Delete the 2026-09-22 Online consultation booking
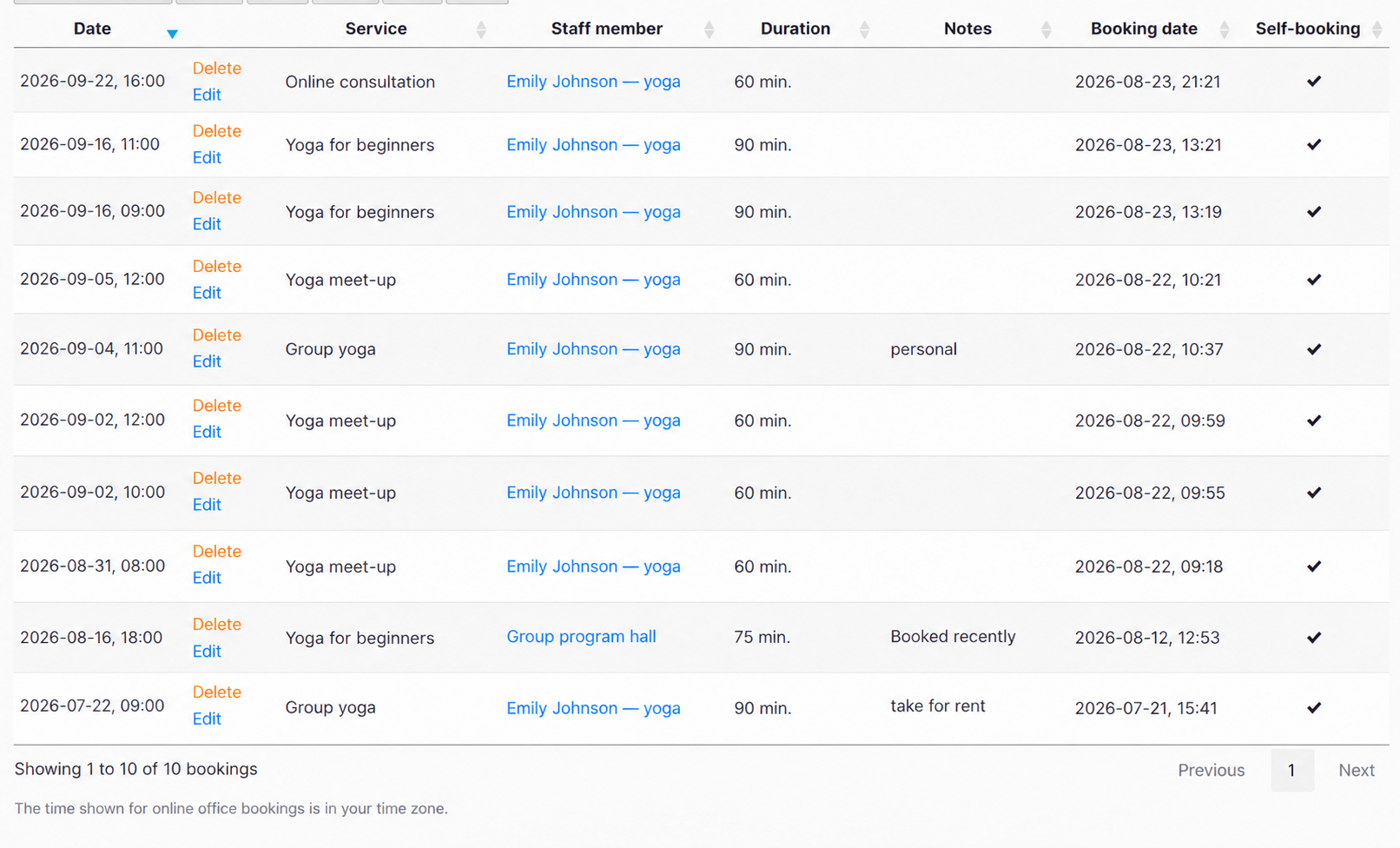The height and width of the screenshot is (848, 1400). [x=216, y=68]
